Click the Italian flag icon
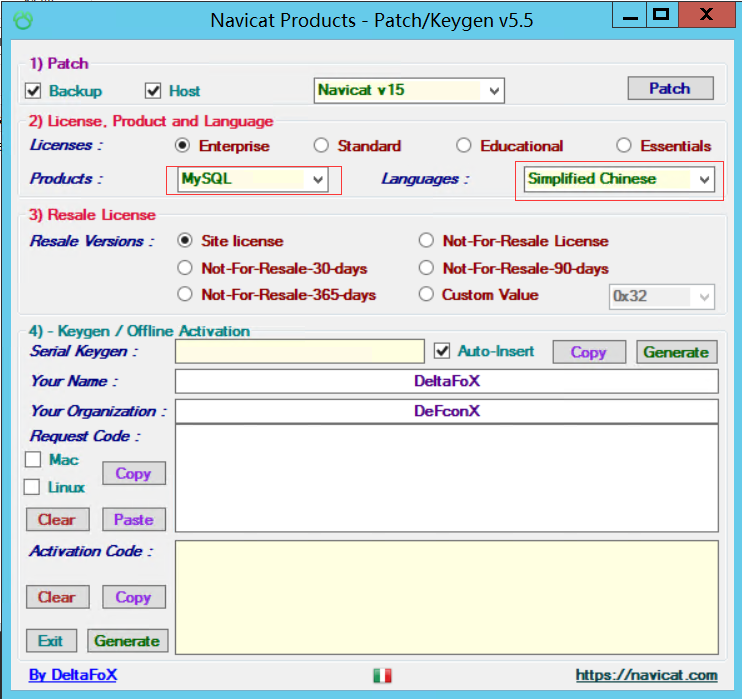 382,675
